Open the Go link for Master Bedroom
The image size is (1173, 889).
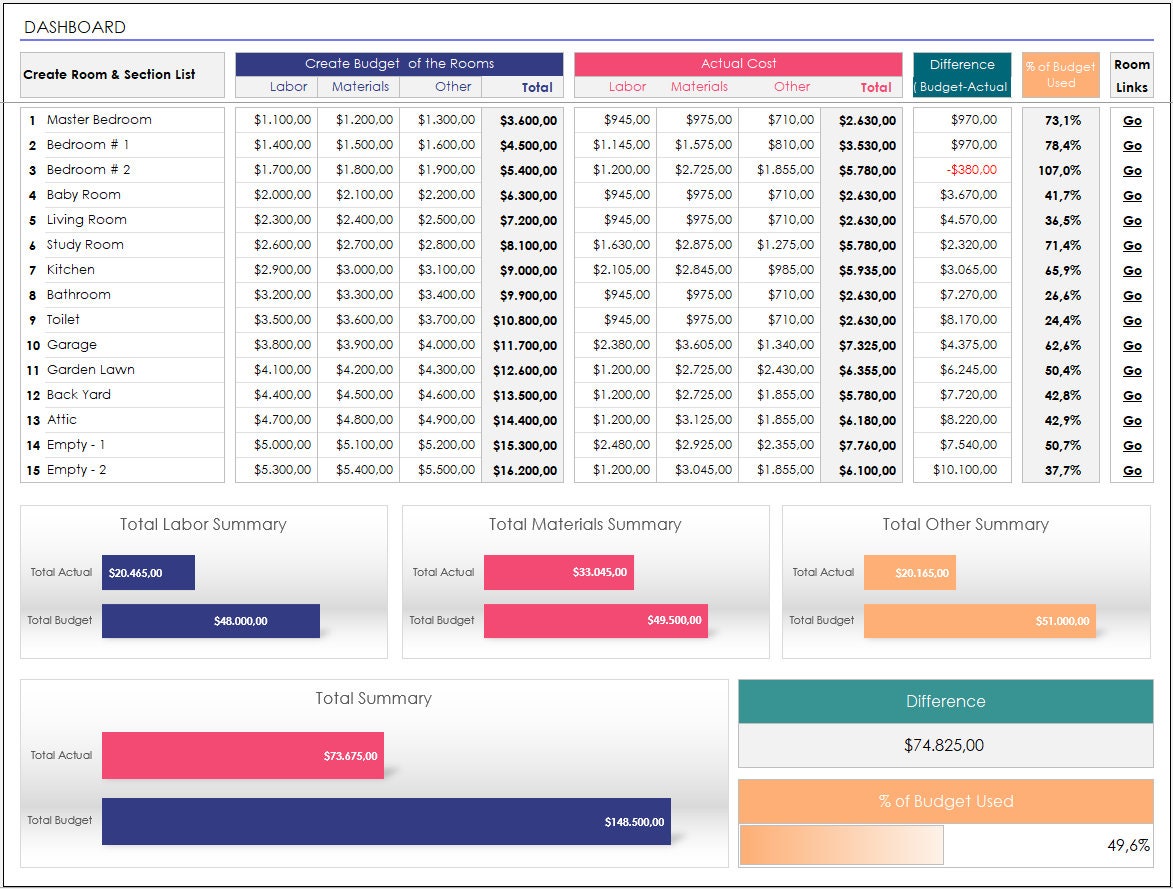(1132, 120)
